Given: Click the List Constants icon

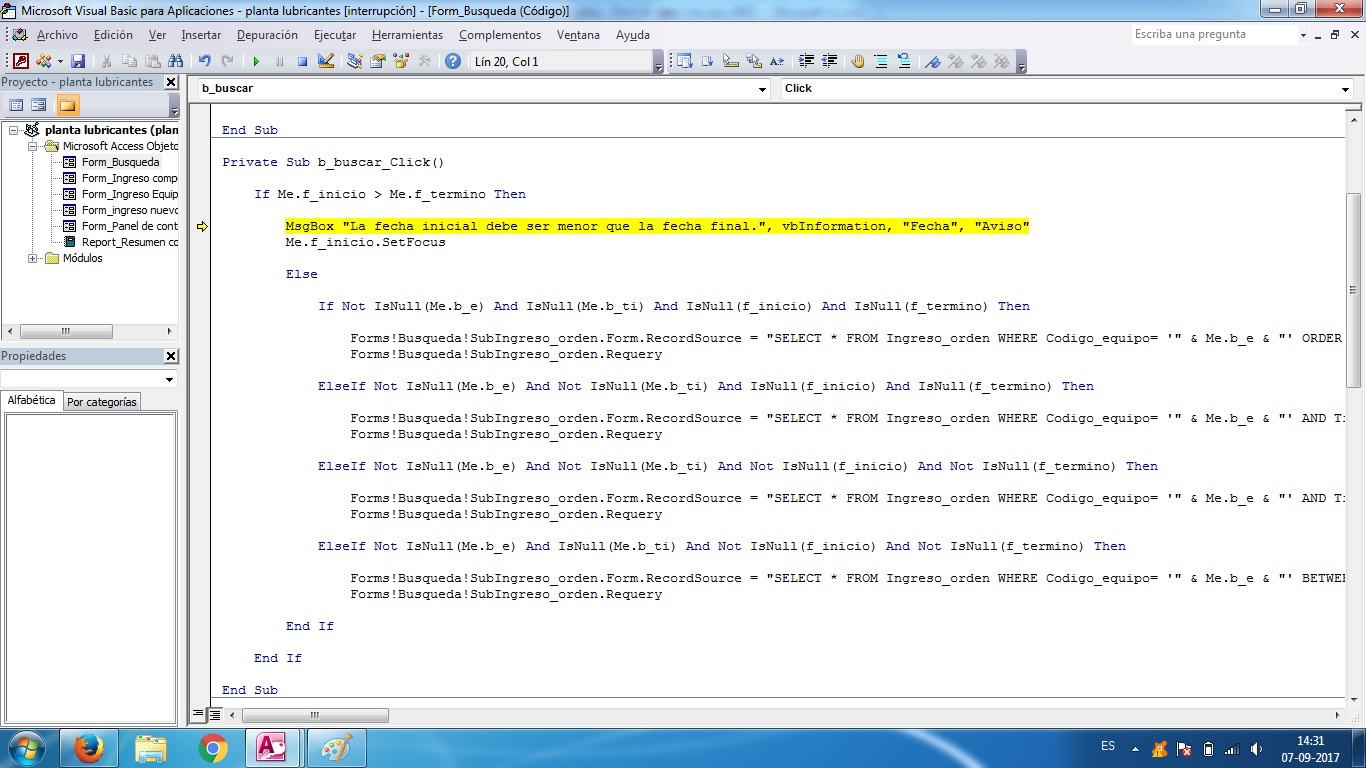Looking at the screenshot, I should (708, 61).
